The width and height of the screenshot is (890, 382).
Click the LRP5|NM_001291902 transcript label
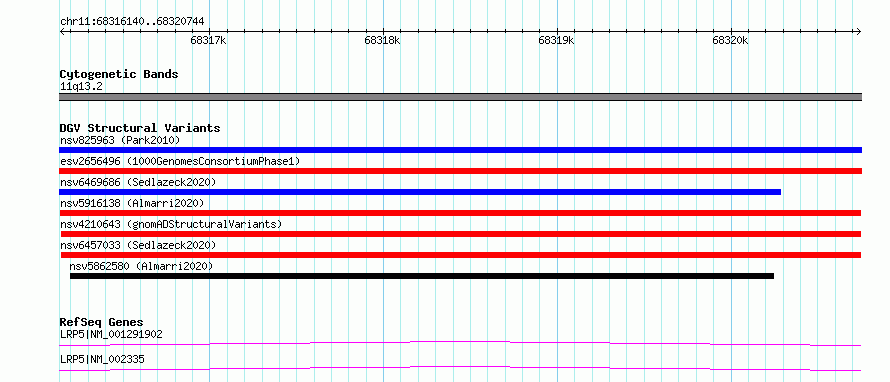[x=111, y=335]
